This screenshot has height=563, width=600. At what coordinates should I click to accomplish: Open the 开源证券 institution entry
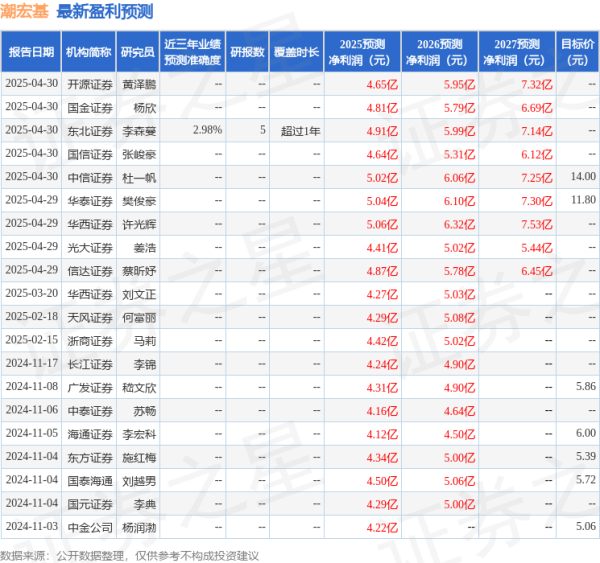(x=88, y=85)
